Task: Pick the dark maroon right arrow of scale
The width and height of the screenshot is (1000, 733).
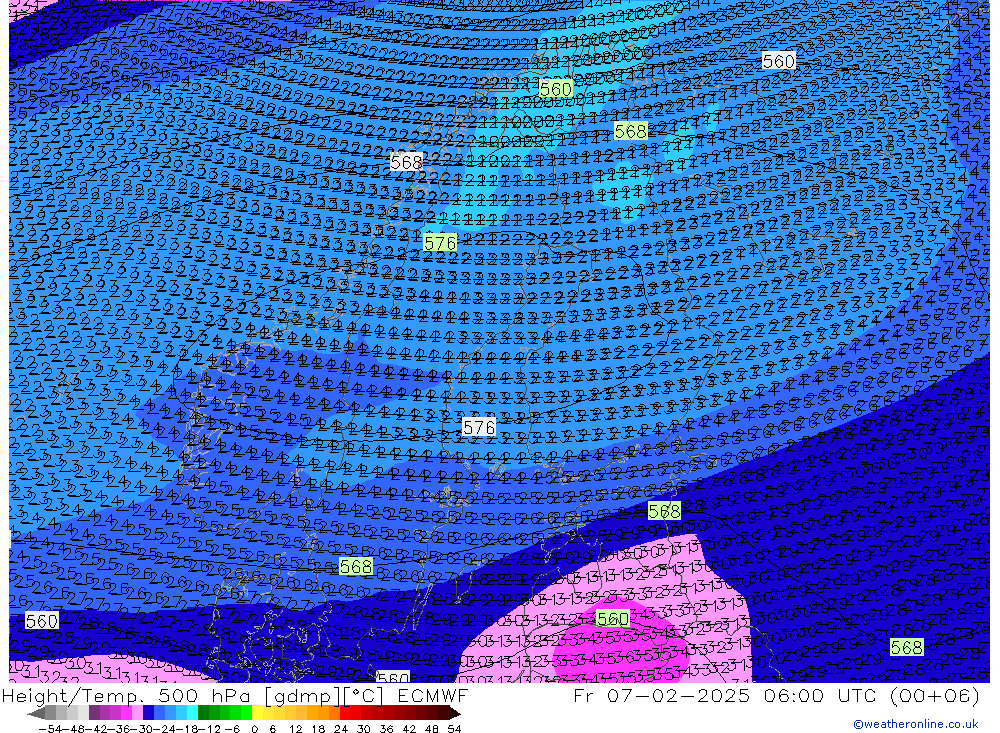Action: pyautogui.click(x=455, y=714)
